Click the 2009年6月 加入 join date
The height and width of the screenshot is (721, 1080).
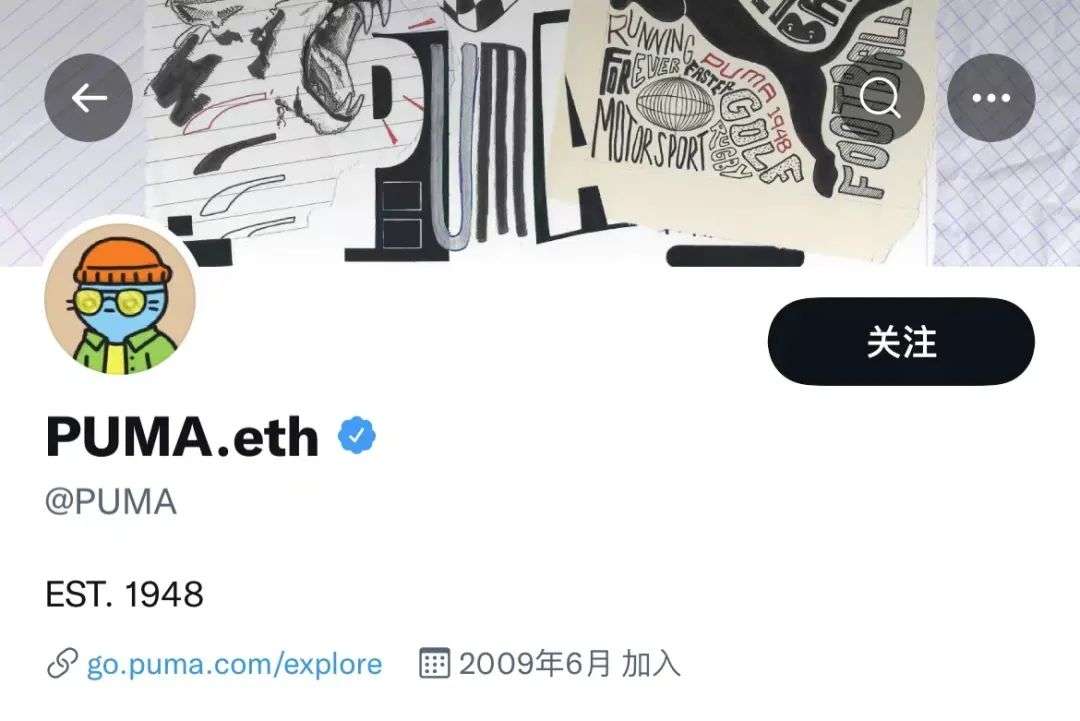(570, 664)
